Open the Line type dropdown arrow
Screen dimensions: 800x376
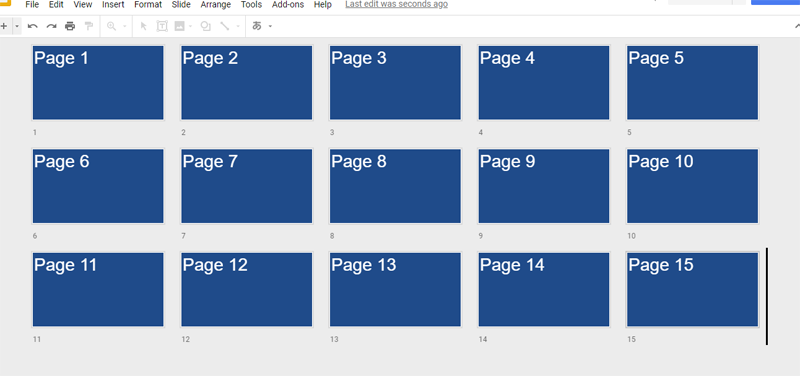pos(238,26)
